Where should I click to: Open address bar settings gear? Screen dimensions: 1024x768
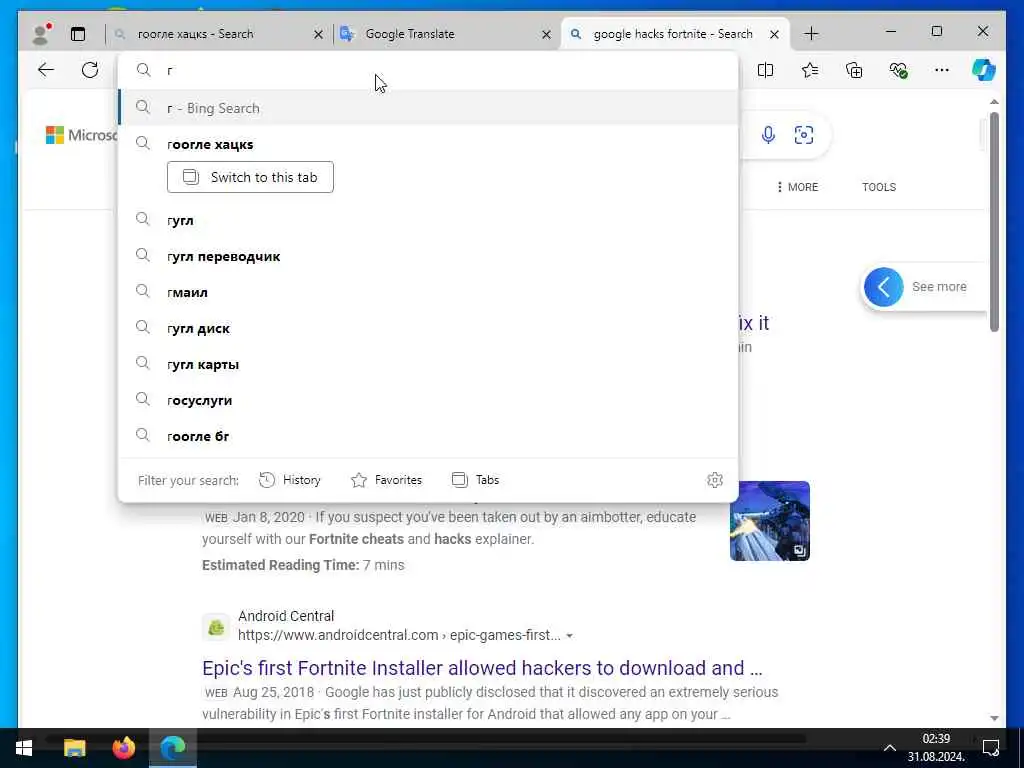(715, 480)
